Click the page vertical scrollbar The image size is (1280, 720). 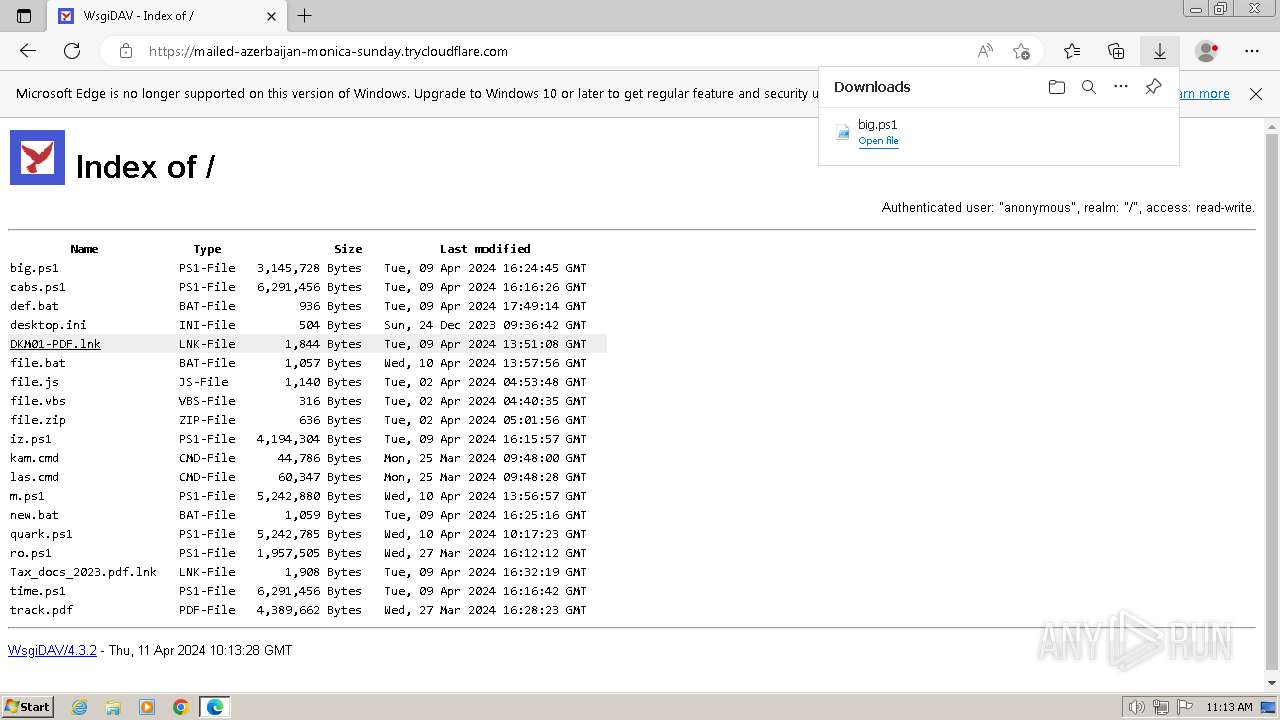[1272, 403]
